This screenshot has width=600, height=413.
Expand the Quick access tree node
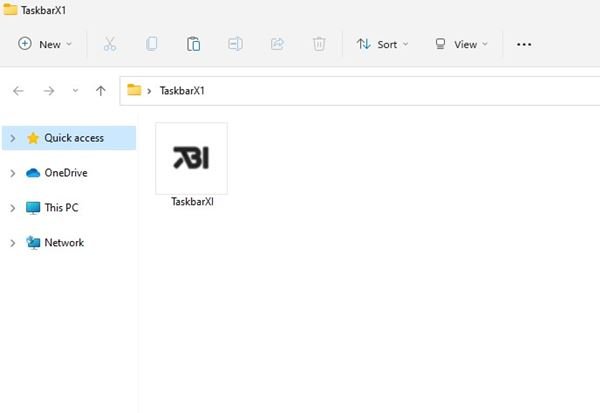coord(13,138)
